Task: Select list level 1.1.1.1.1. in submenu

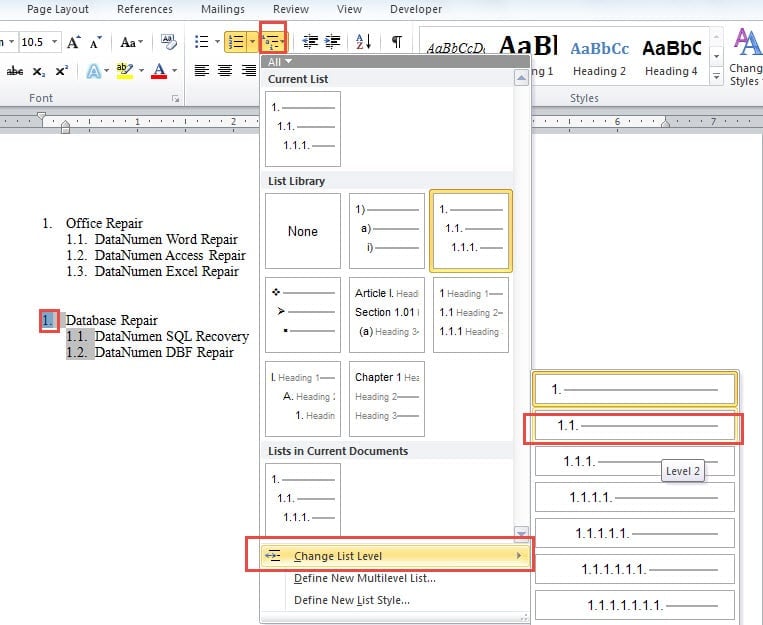Action: (x=635, y=533)
